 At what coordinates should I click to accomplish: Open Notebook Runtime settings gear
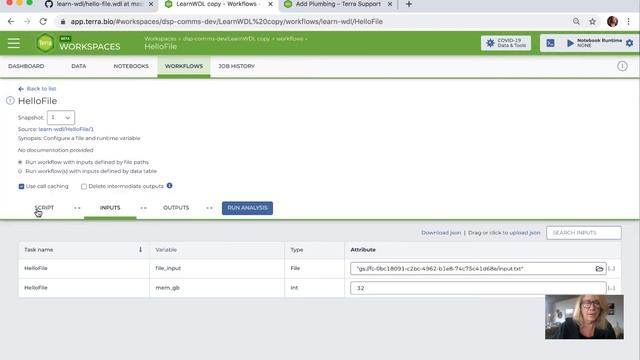point(629,43)
